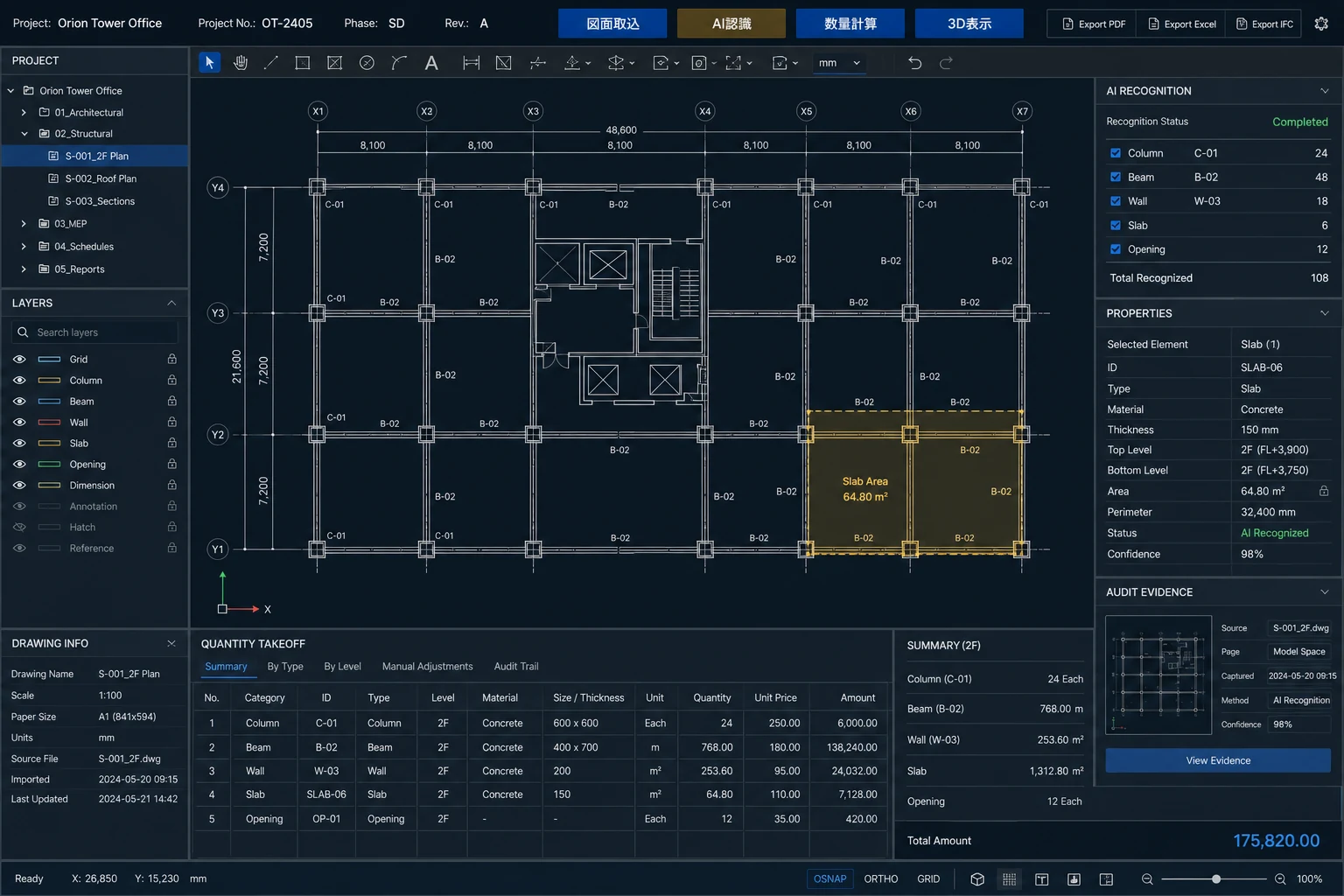Viewport: 1344px width, 896px height.
Task: Select the arc drawing tool
Action: [399, 62]
